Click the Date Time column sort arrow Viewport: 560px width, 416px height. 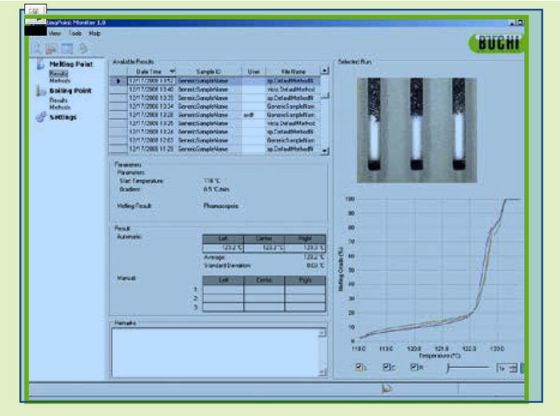click(172, 71)
